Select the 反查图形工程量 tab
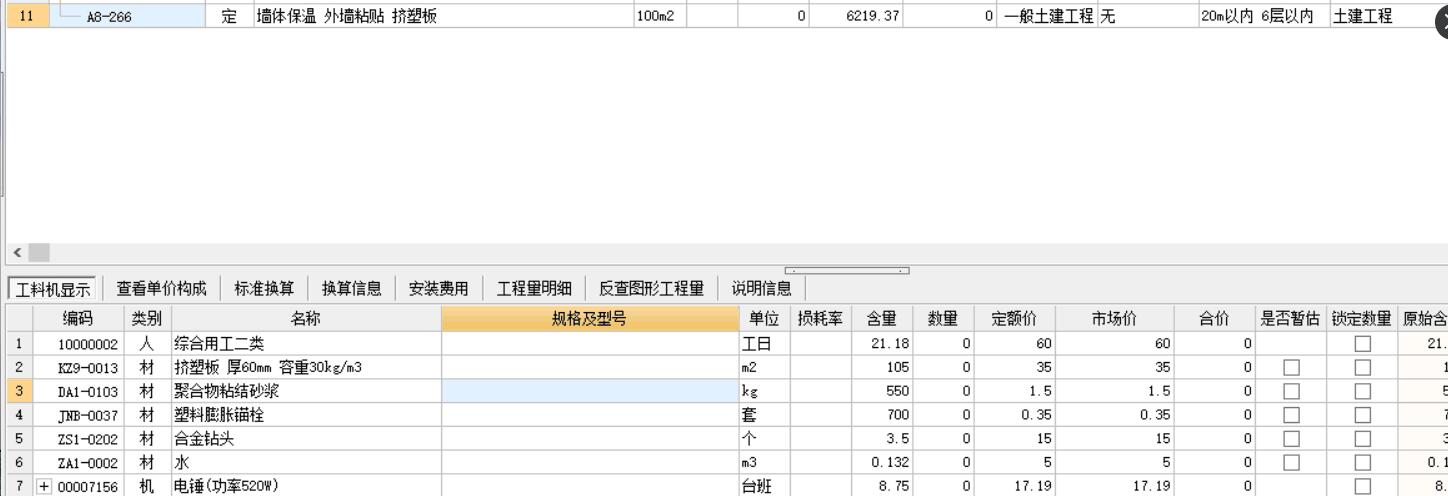 click(x=651, y=289)
